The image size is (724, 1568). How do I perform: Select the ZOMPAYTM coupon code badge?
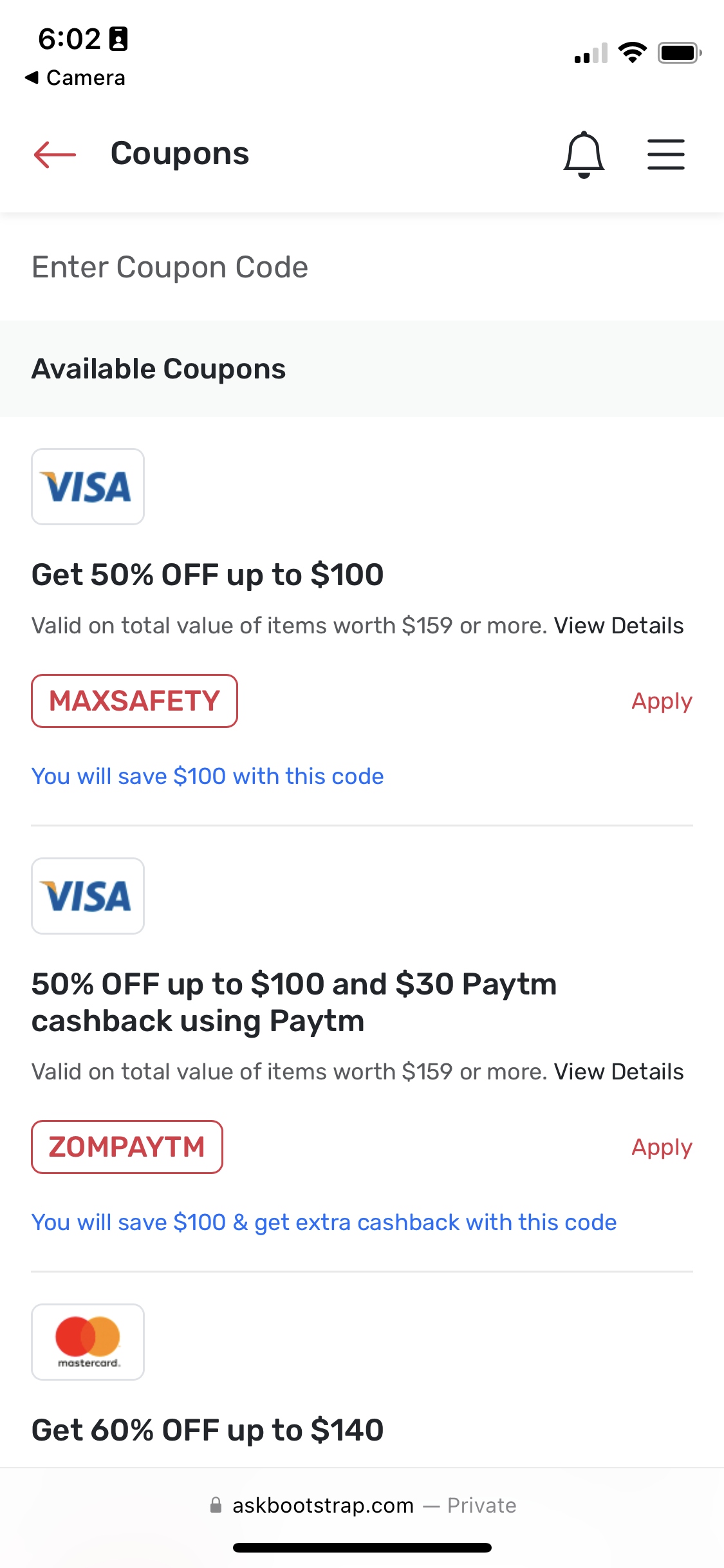tap(127, 1147)
